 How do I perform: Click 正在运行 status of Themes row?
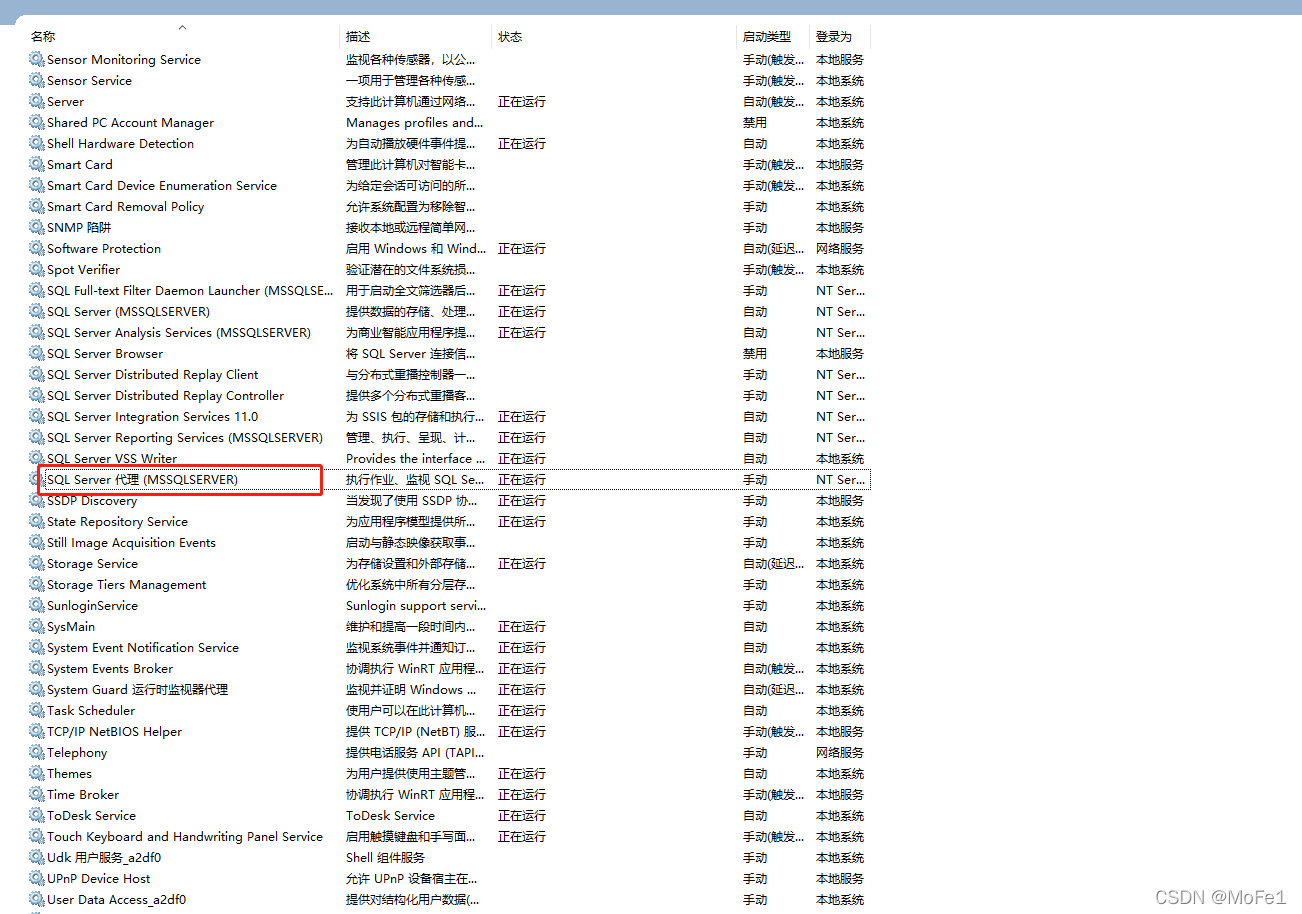pyautogui.click(x=522, y=773)
